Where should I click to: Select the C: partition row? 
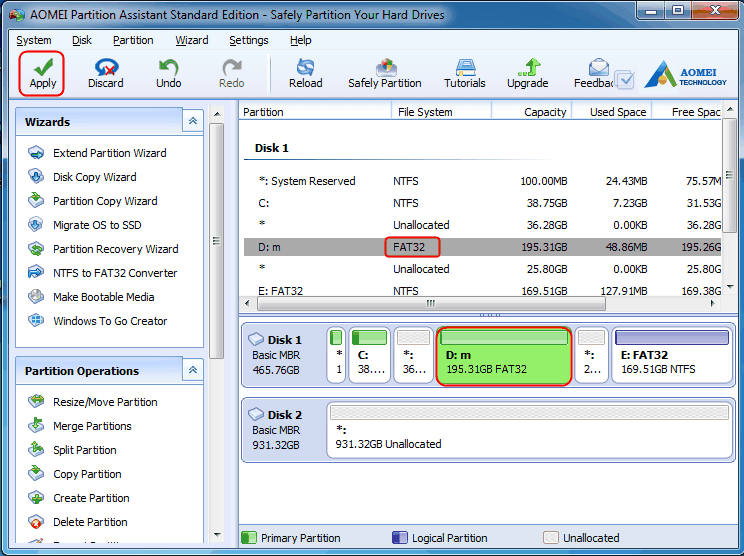pyautogui.click(x=483, y=203)
